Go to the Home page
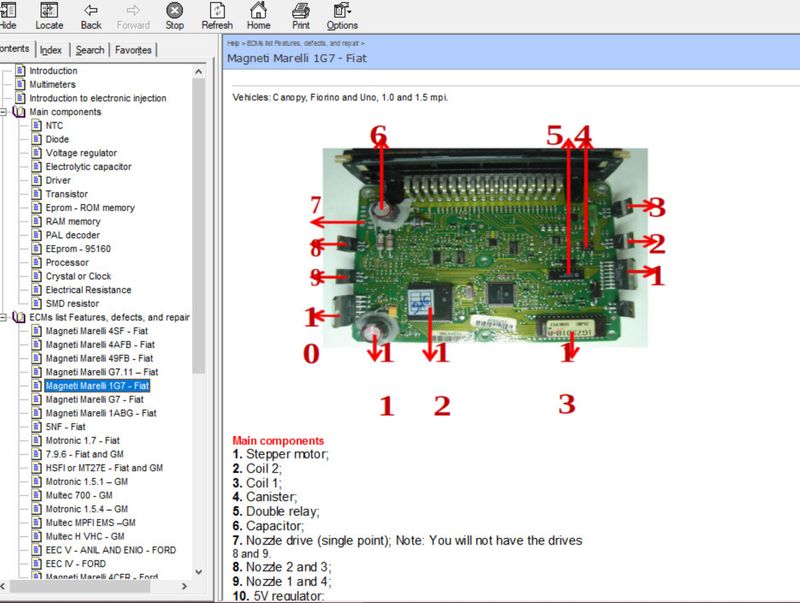 (259, 15)
